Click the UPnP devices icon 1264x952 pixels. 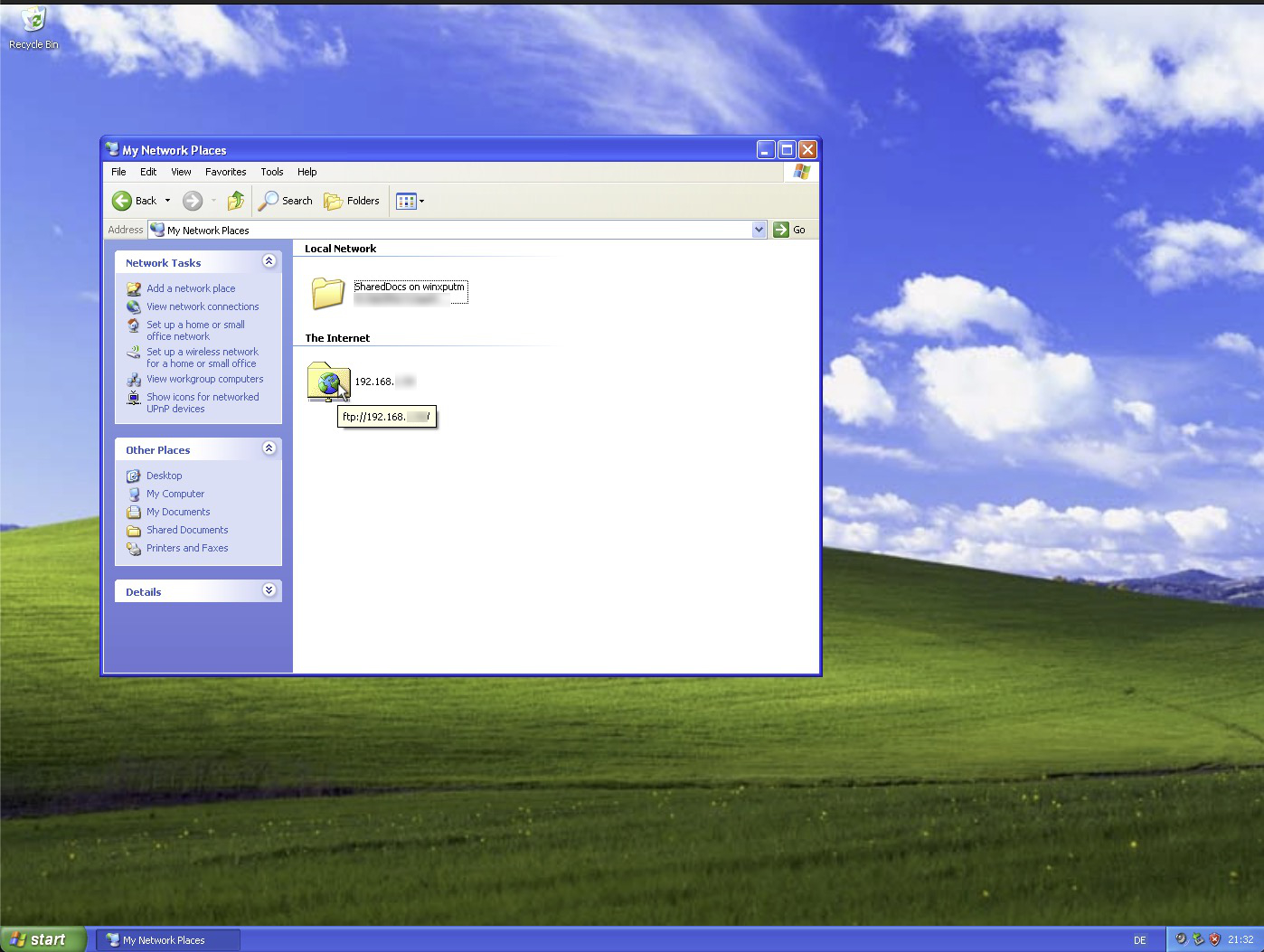point(134,397)
